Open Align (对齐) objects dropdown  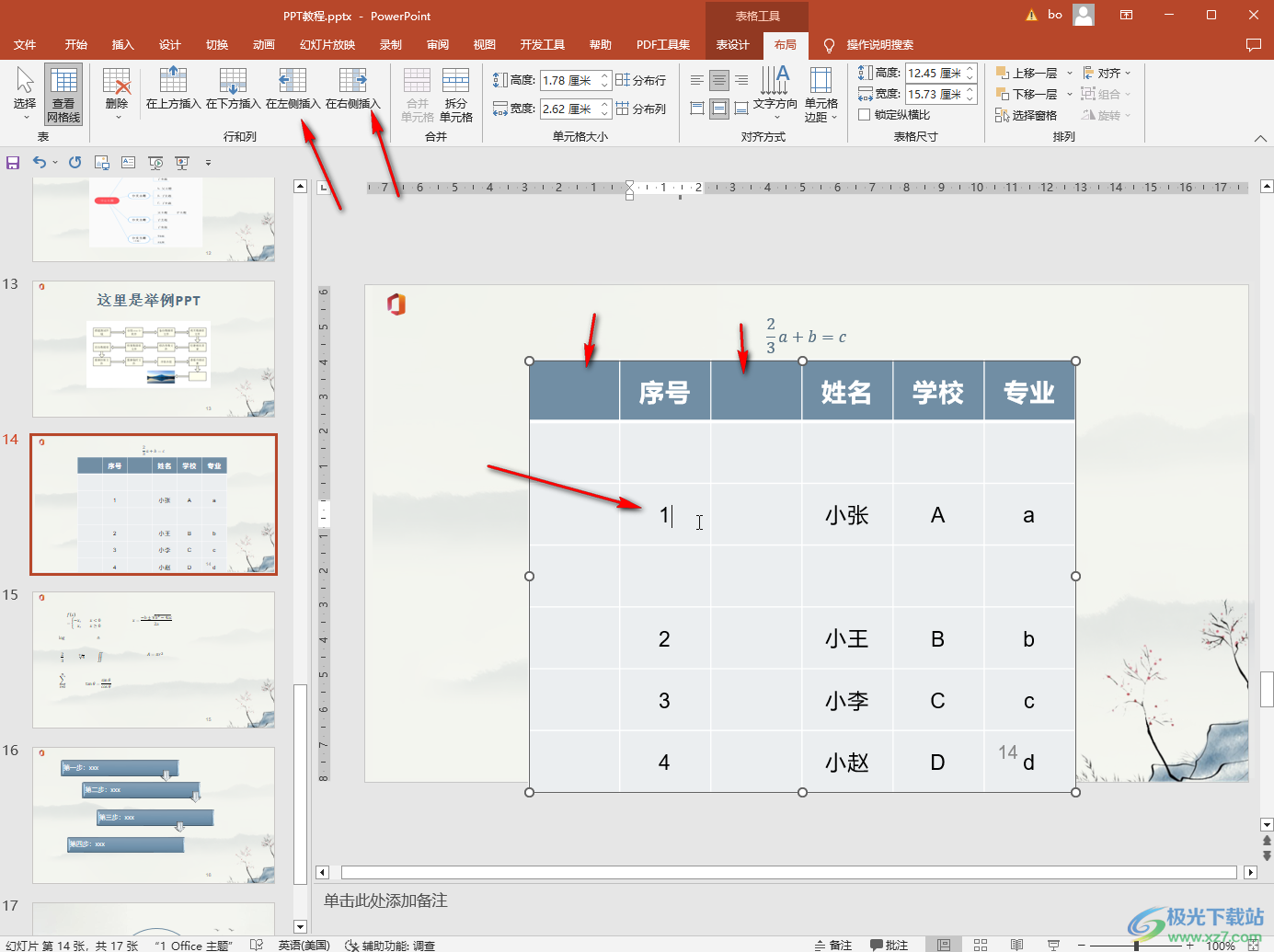coord(1107,73)
